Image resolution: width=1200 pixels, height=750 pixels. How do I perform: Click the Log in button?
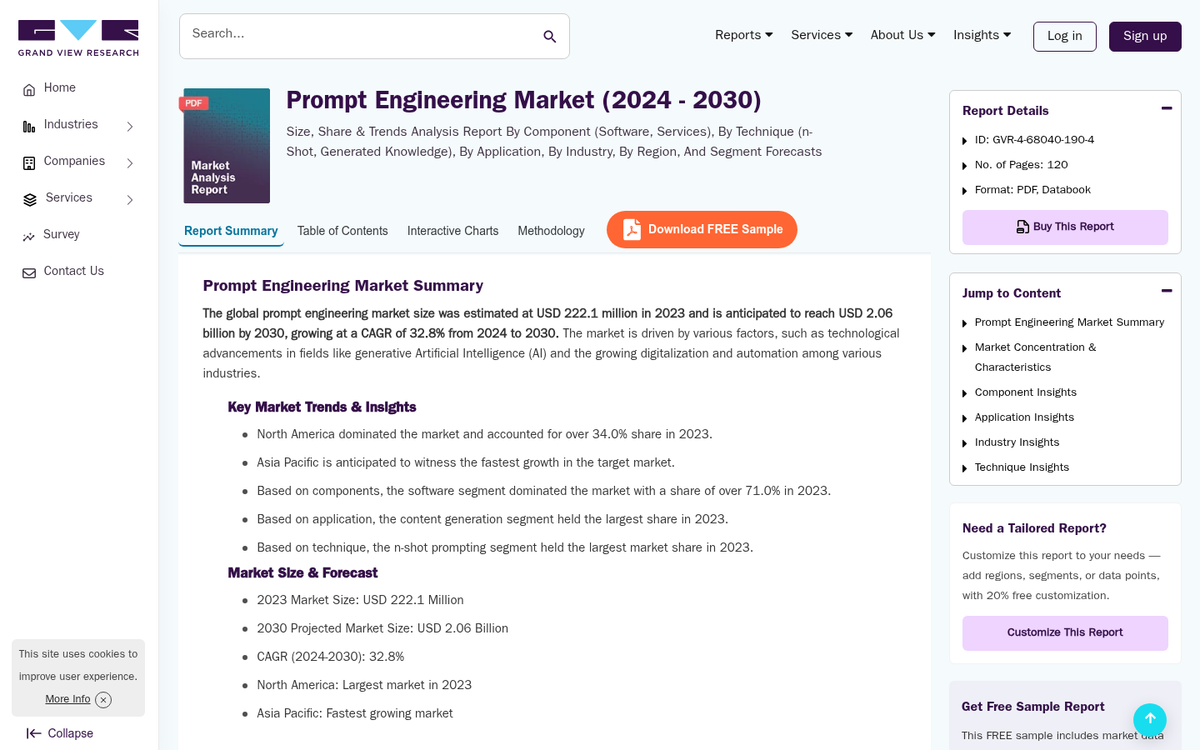click(1064, 36)
